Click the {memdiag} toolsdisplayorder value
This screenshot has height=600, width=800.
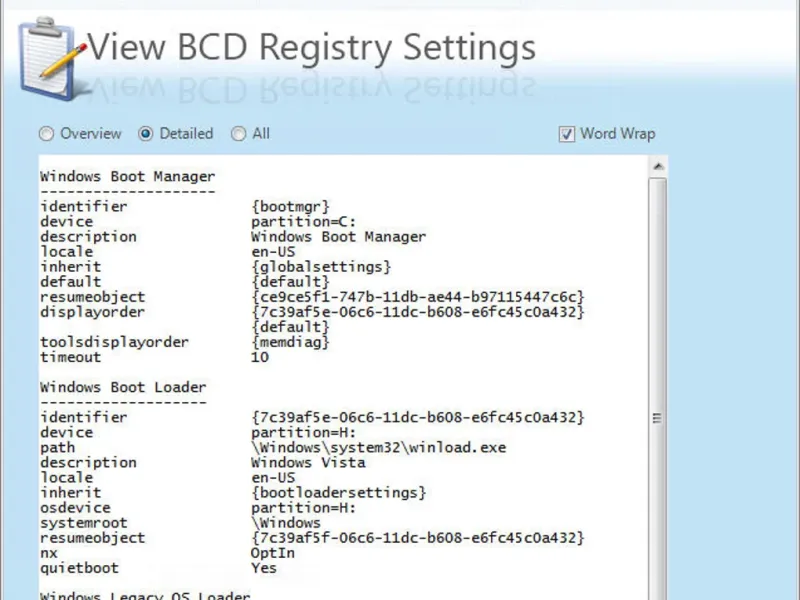tap(290, 342)
